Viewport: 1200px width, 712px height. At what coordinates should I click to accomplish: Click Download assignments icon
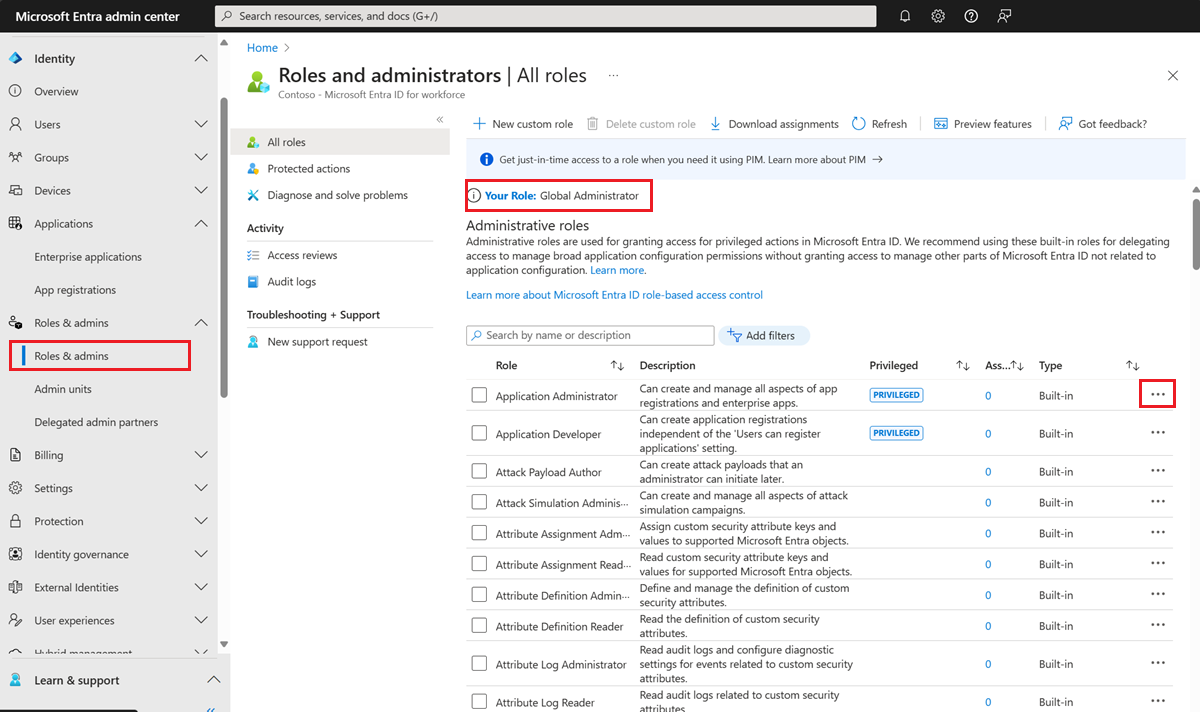click(x=716, y=124)
